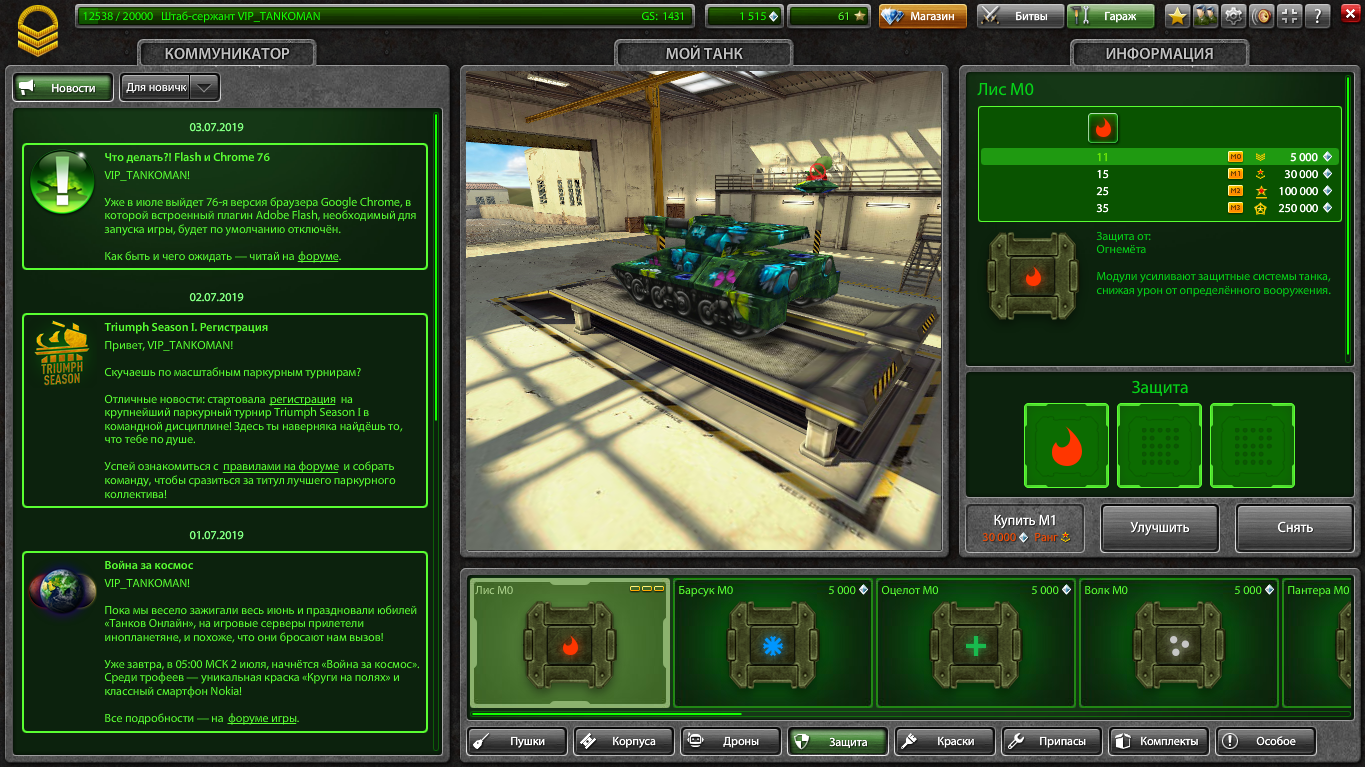Open the Гараж garage button
1365x767 pixels.
coord(1110,16)
